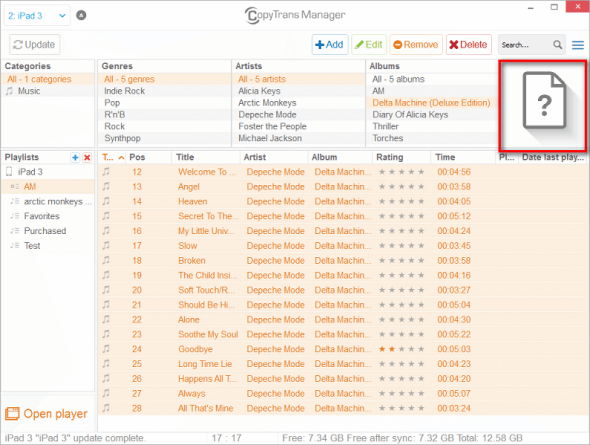Click the Update button
This screenshot has width=590, height=445.
tap(35, 45)
